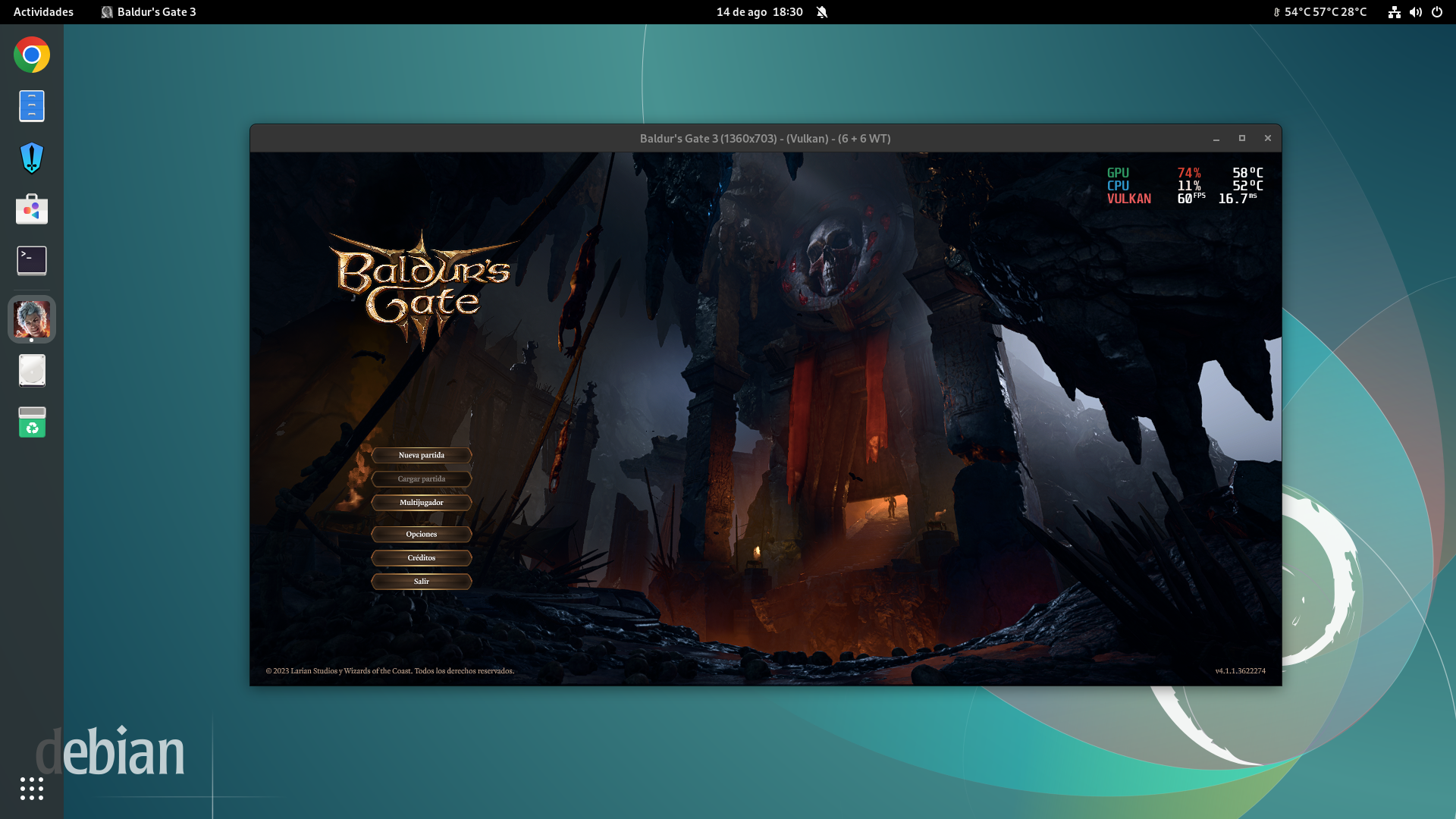Open Google Chrome from the dock

32,55
